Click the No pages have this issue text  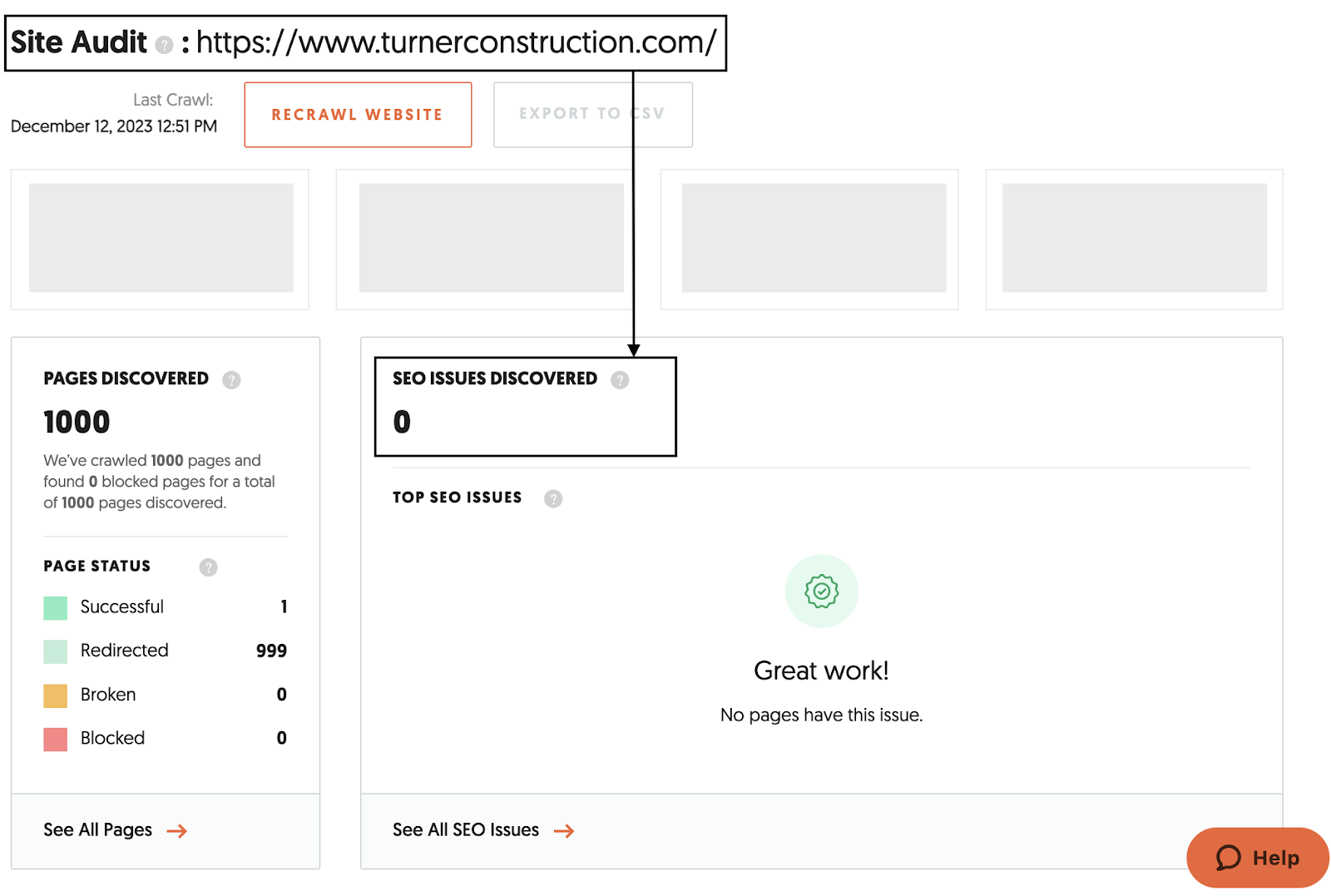point(822,715)
